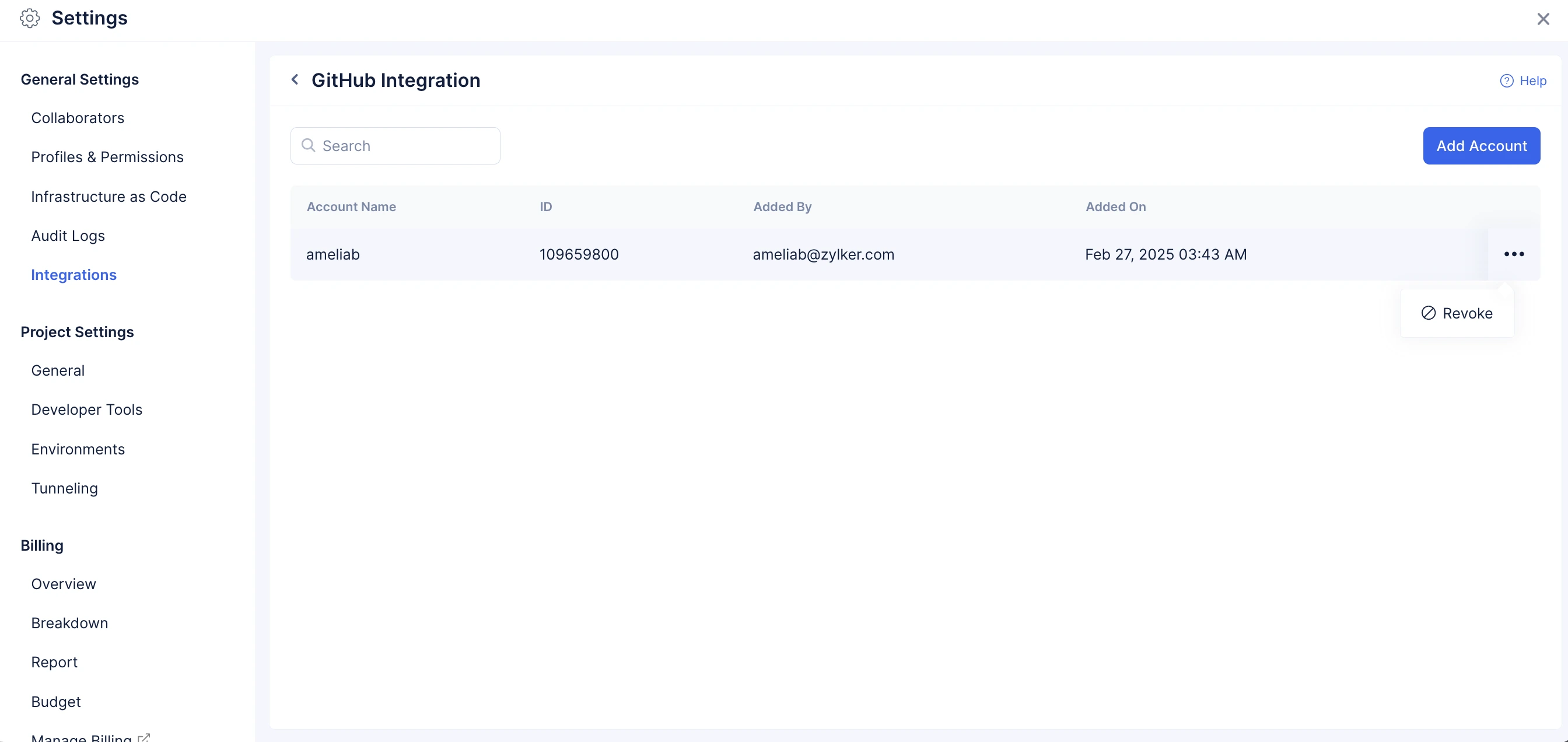Click the Billing section heading
The height and width of the screenshot is (742, 1568).
[x=42, y=546]
